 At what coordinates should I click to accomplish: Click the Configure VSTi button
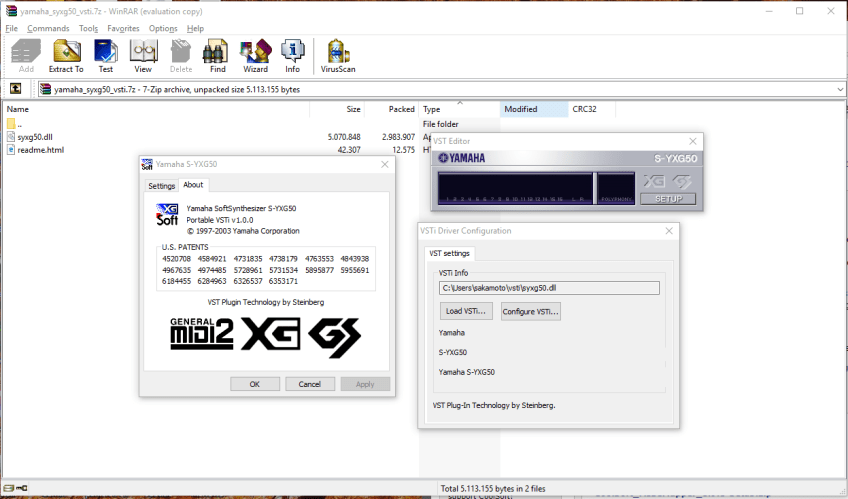[530, 311]
